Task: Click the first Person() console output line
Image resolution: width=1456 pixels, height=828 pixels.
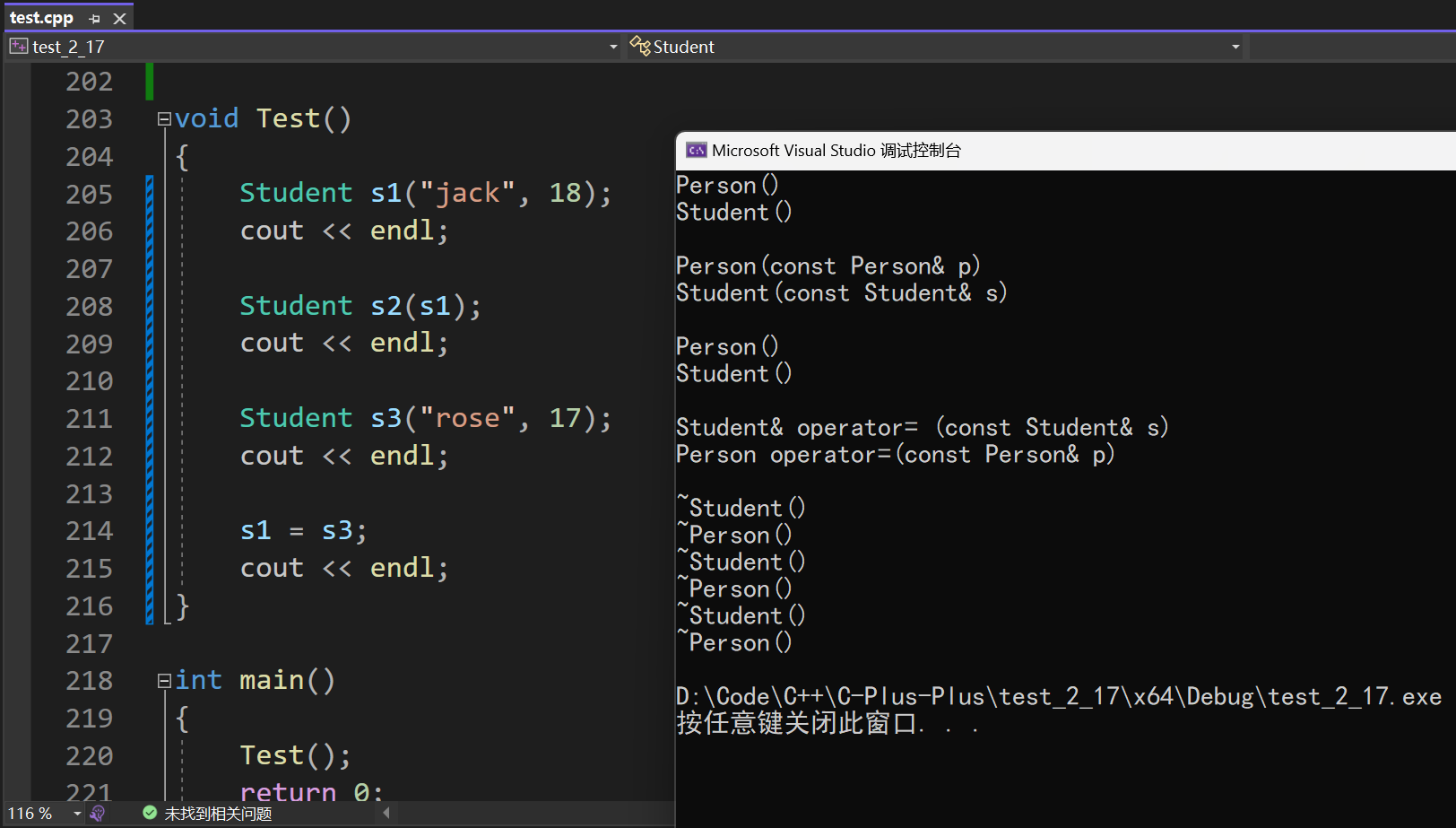Action: (x=727, y=185)
